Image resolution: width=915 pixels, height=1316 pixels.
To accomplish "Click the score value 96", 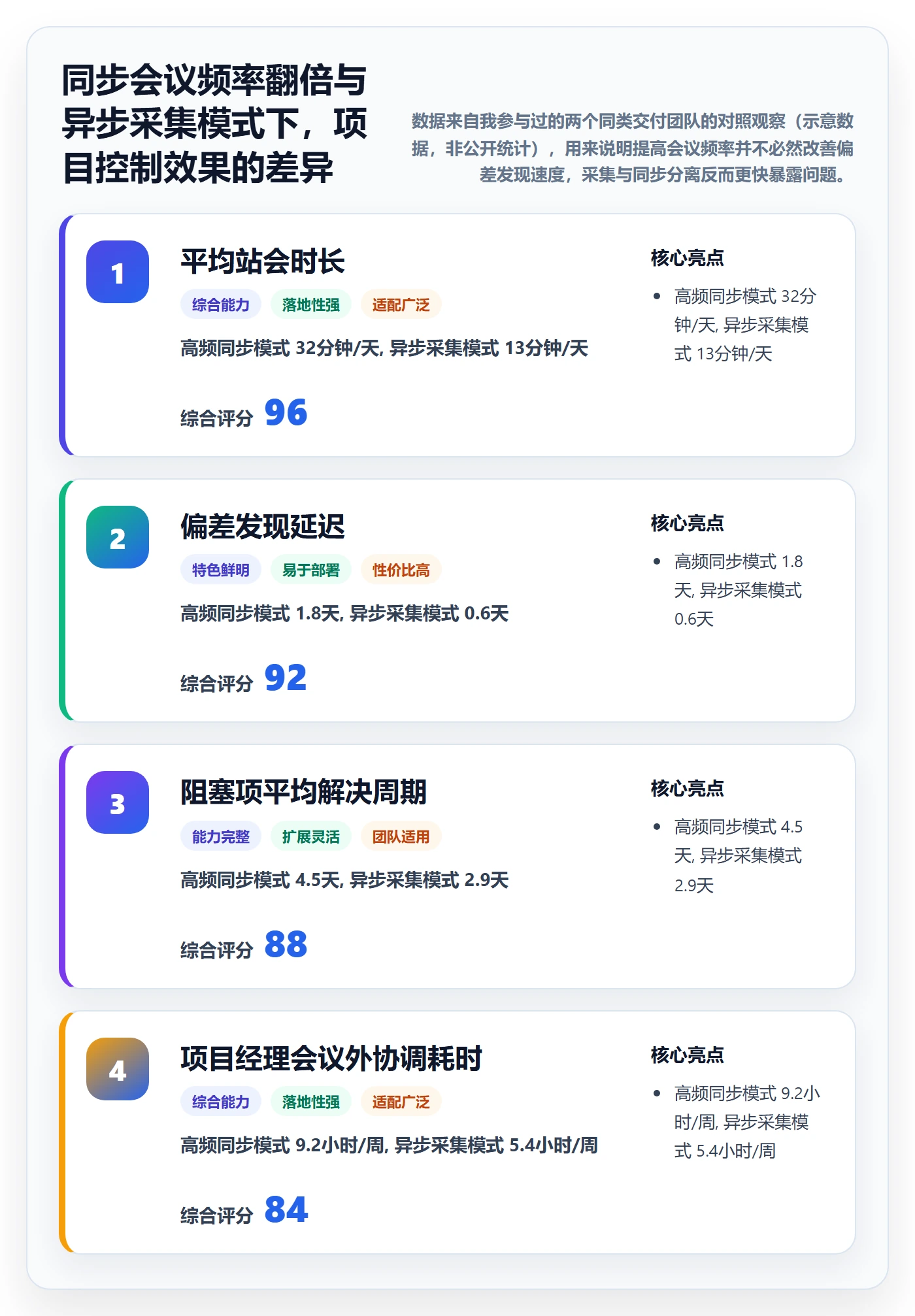I will [x=286, y=413].
